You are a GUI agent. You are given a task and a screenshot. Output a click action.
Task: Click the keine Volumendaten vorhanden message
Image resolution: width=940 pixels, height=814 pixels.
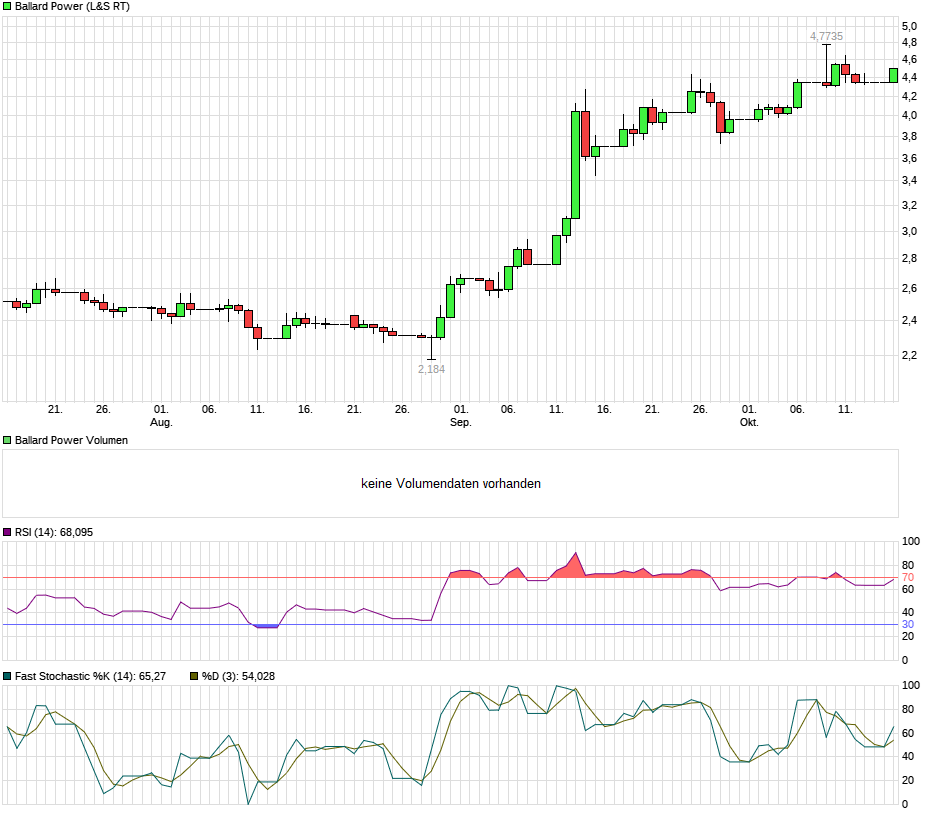pyautogui.click(x=451, y=484)
